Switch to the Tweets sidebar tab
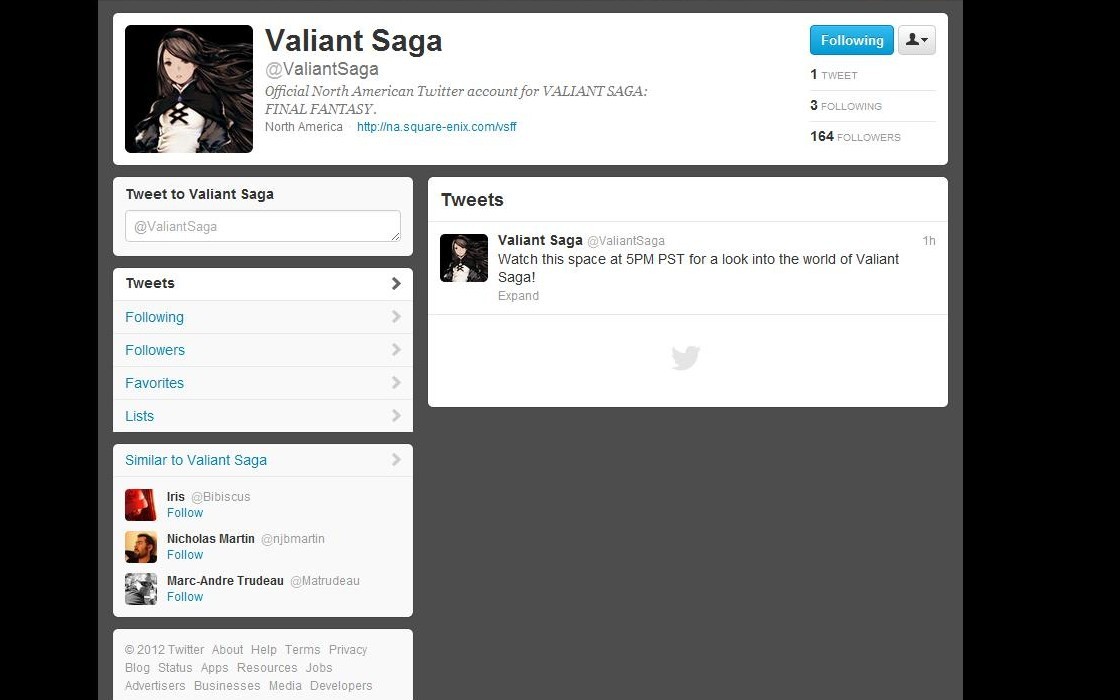The width and height of the screenshot is (1120, 700). tap(150, 283)
